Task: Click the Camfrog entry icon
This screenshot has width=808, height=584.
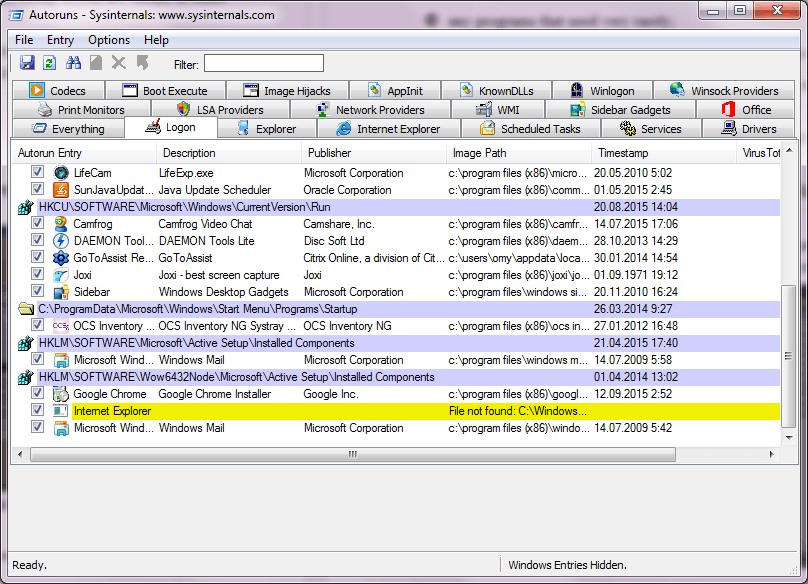Action: coord(61,224)
